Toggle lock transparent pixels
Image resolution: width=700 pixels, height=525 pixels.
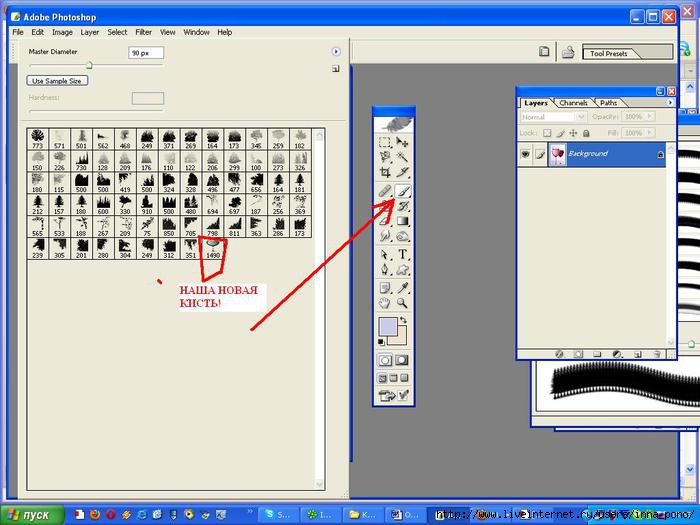(x=547, y=133)
